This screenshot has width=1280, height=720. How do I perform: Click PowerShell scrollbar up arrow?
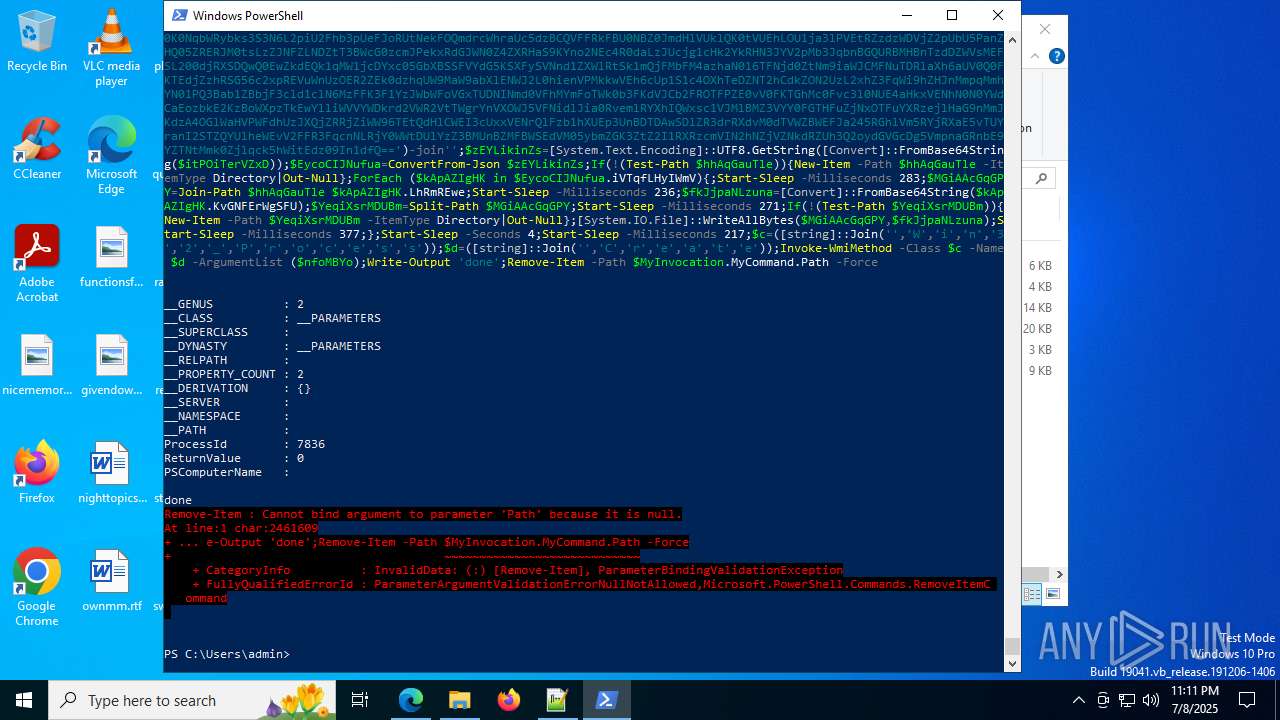point(1012,39)
